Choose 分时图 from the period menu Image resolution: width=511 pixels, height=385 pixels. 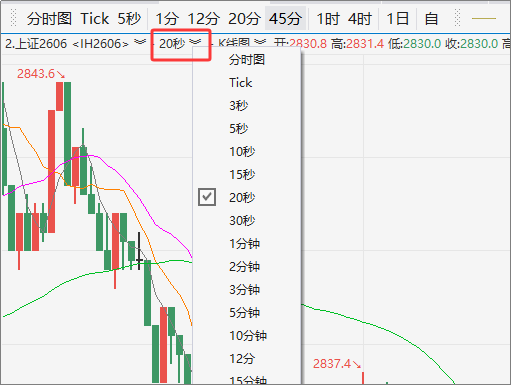[247, 60]
